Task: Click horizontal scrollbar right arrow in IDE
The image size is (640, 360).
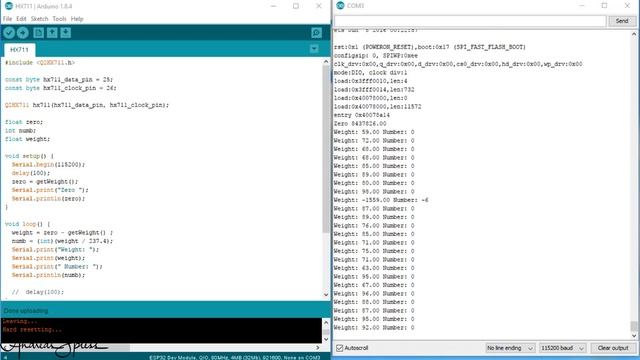Action: 318,348
